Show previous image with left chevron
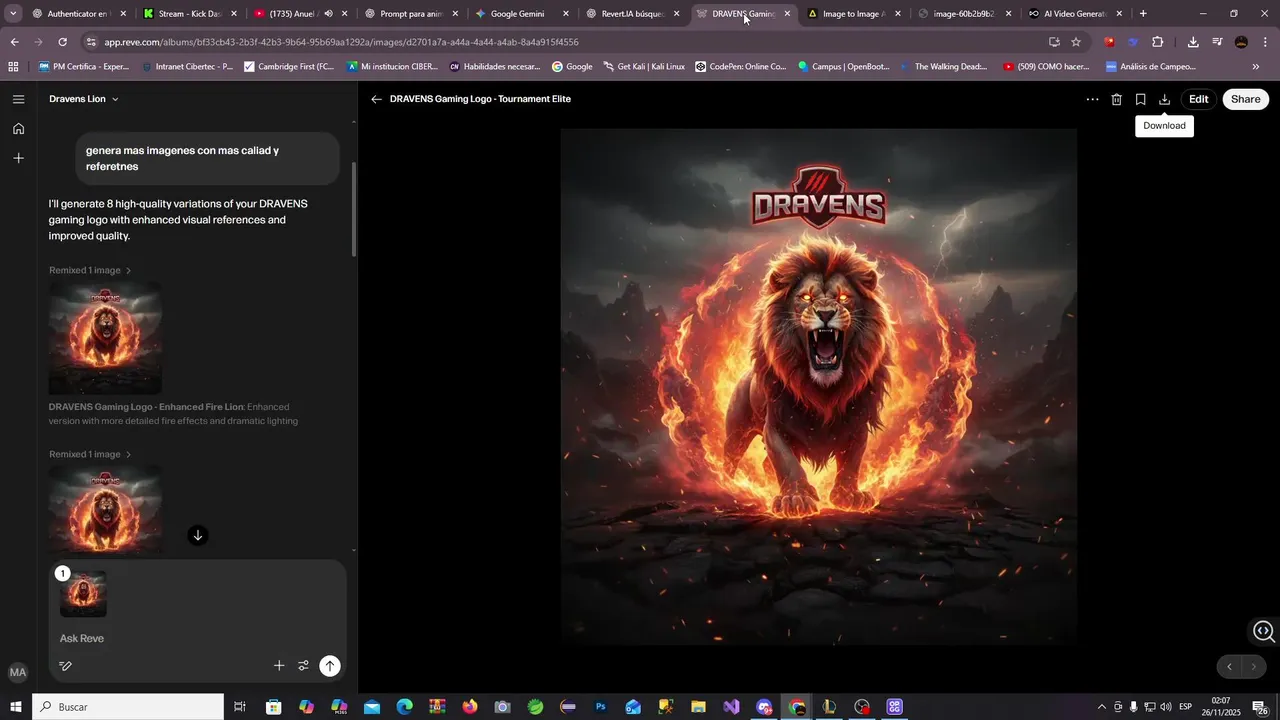Screen dimensions: 1280x720 (x=1229, y=667)
